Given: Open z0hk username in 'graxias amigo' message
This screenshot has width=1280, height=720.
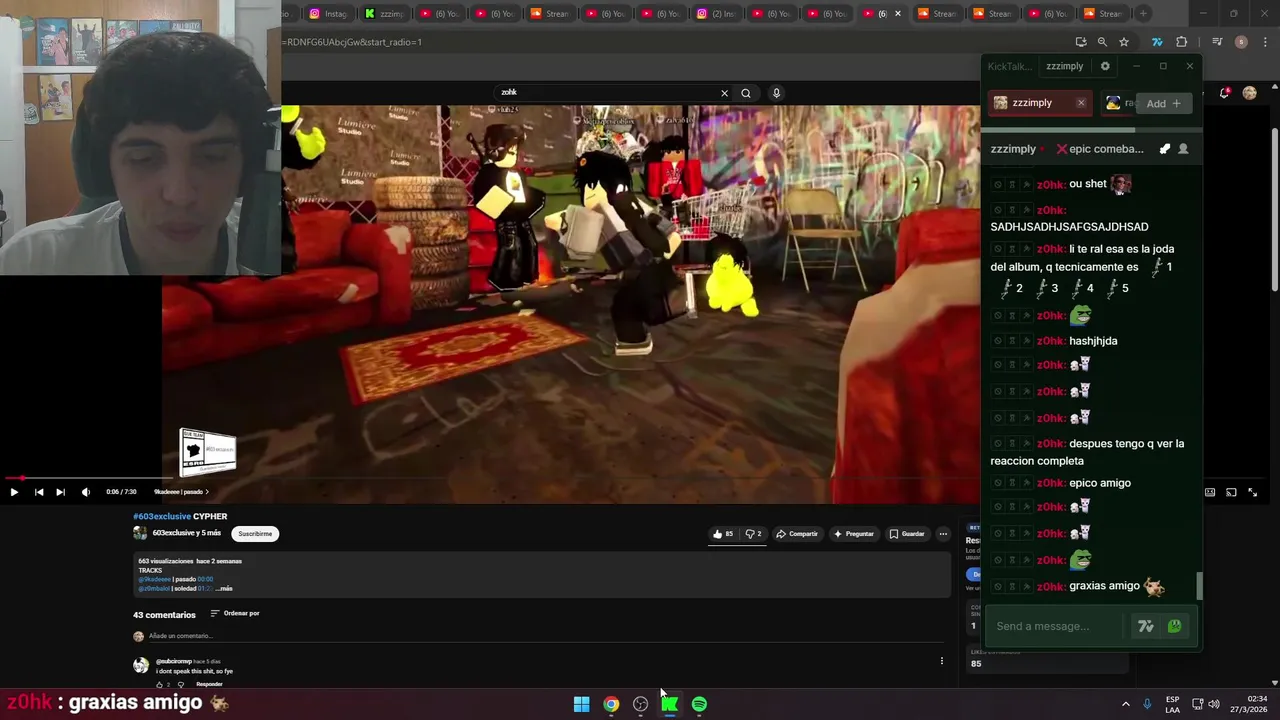Looking at the screenshot, I should (x=1050, y=586).
